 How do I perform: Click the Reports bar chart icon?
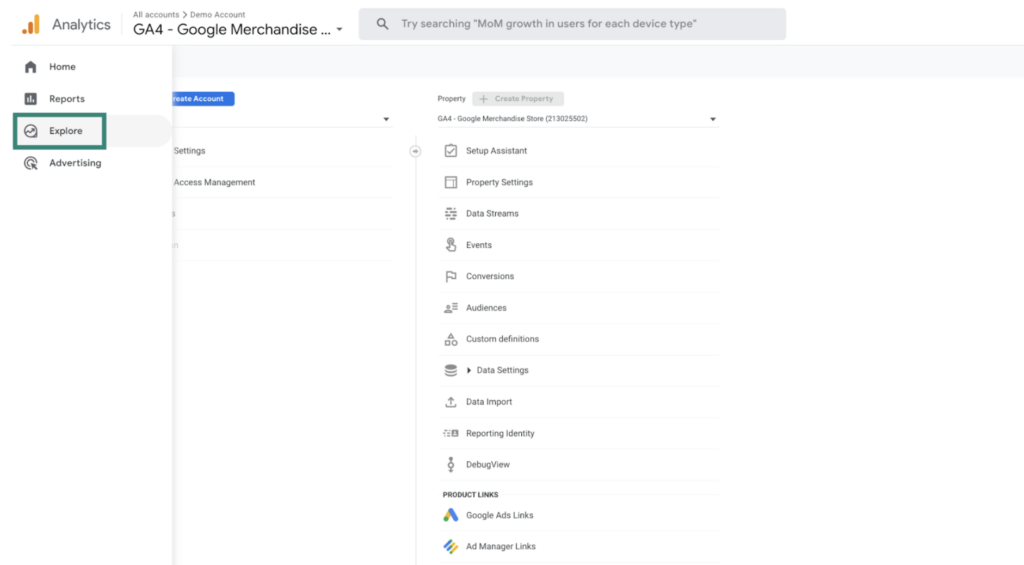[31, 99]
